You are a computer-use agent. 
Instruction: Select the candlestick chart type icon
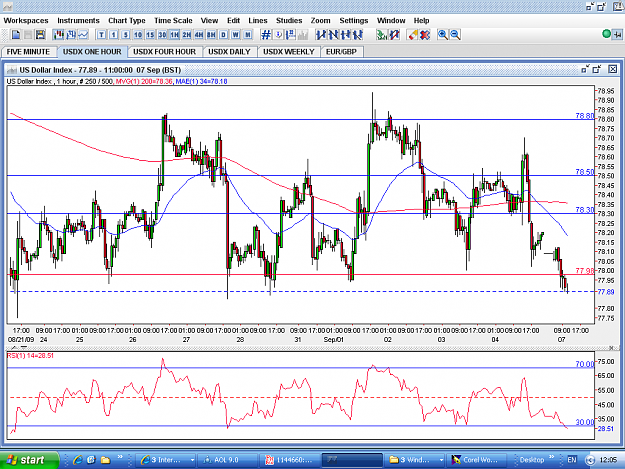click(59, 35)
